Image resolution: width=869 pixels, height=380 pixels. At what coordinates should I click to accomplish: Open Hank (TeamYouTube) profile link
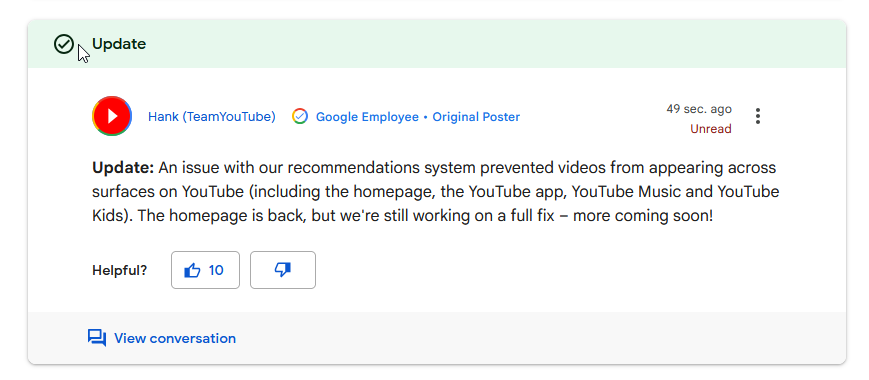pos(212,117)
